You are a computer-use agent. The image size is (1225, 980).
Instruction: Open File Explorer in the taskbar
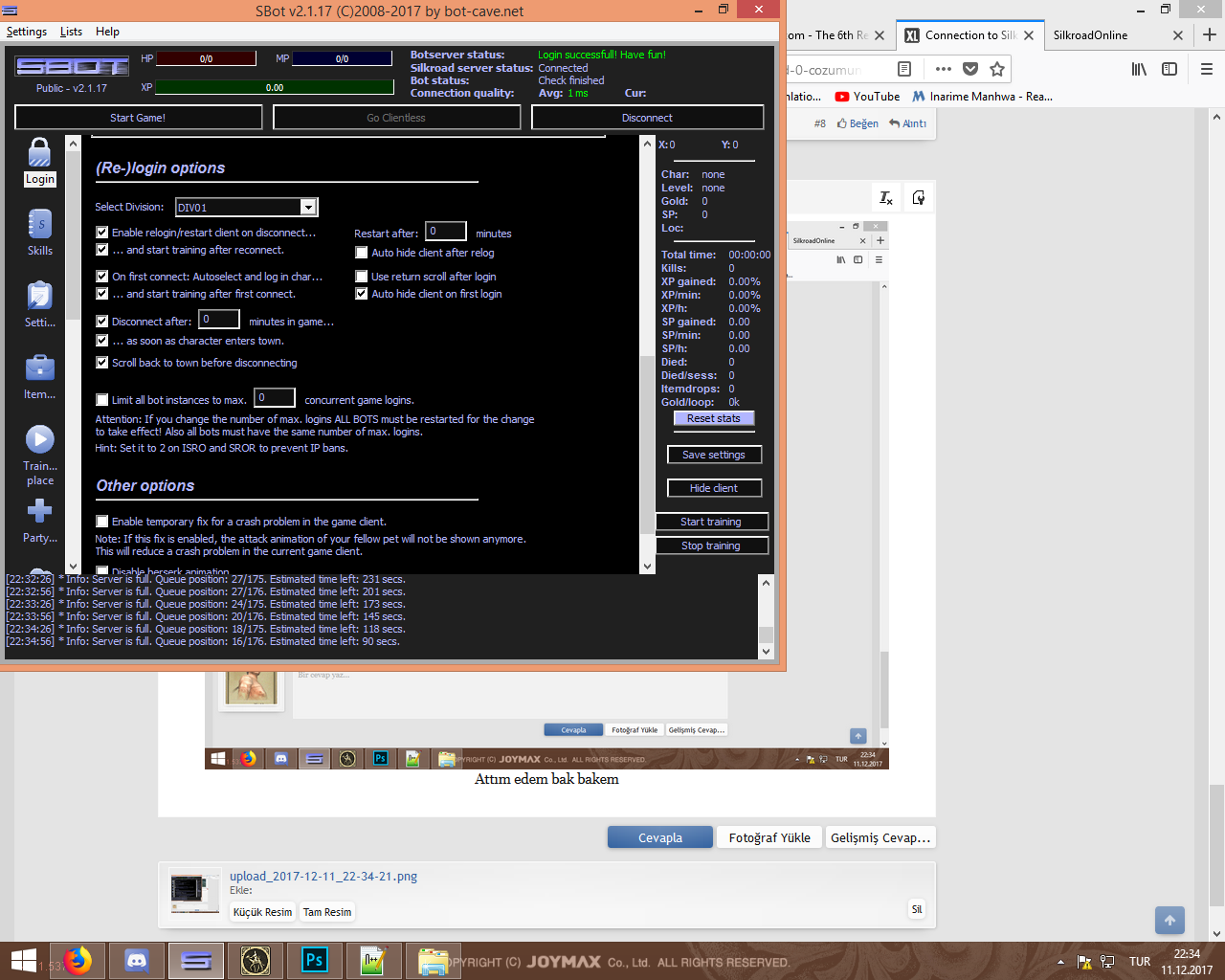(433, 961)
